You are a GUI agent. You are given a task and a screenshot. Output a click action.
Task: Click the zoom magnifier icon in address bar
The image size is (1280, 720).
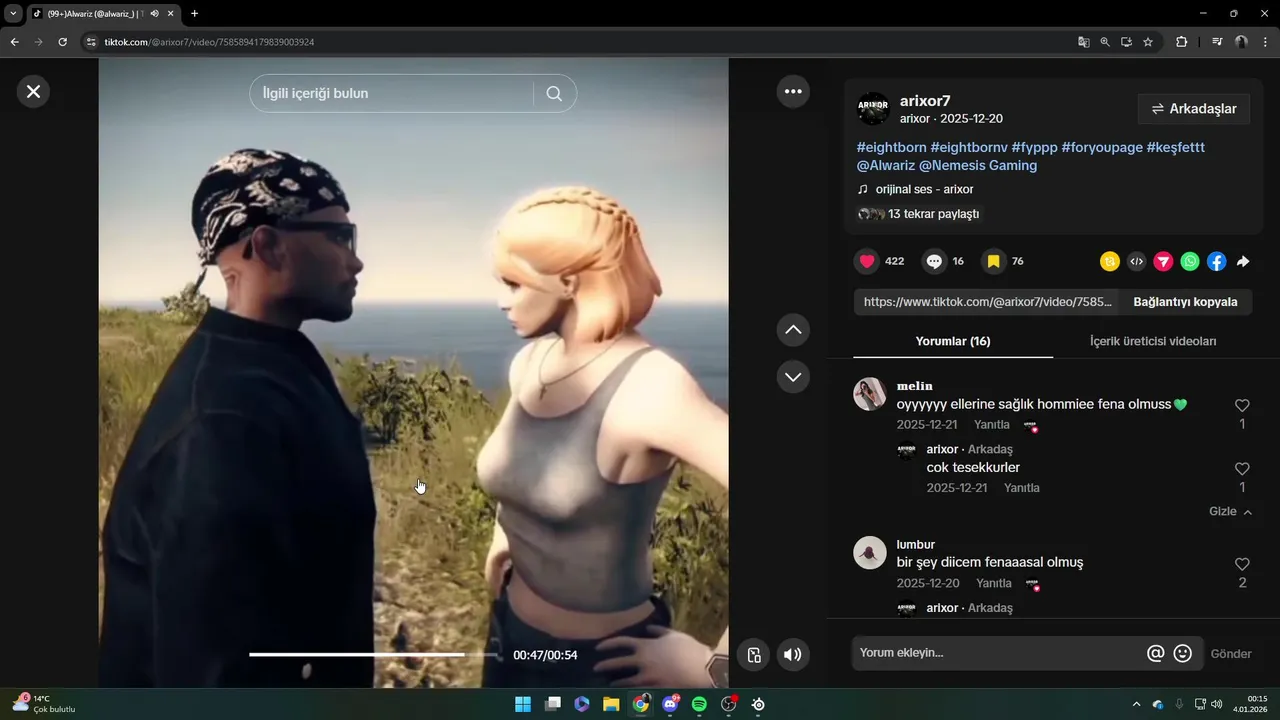pyautogui.click(x=1105, y=42)
